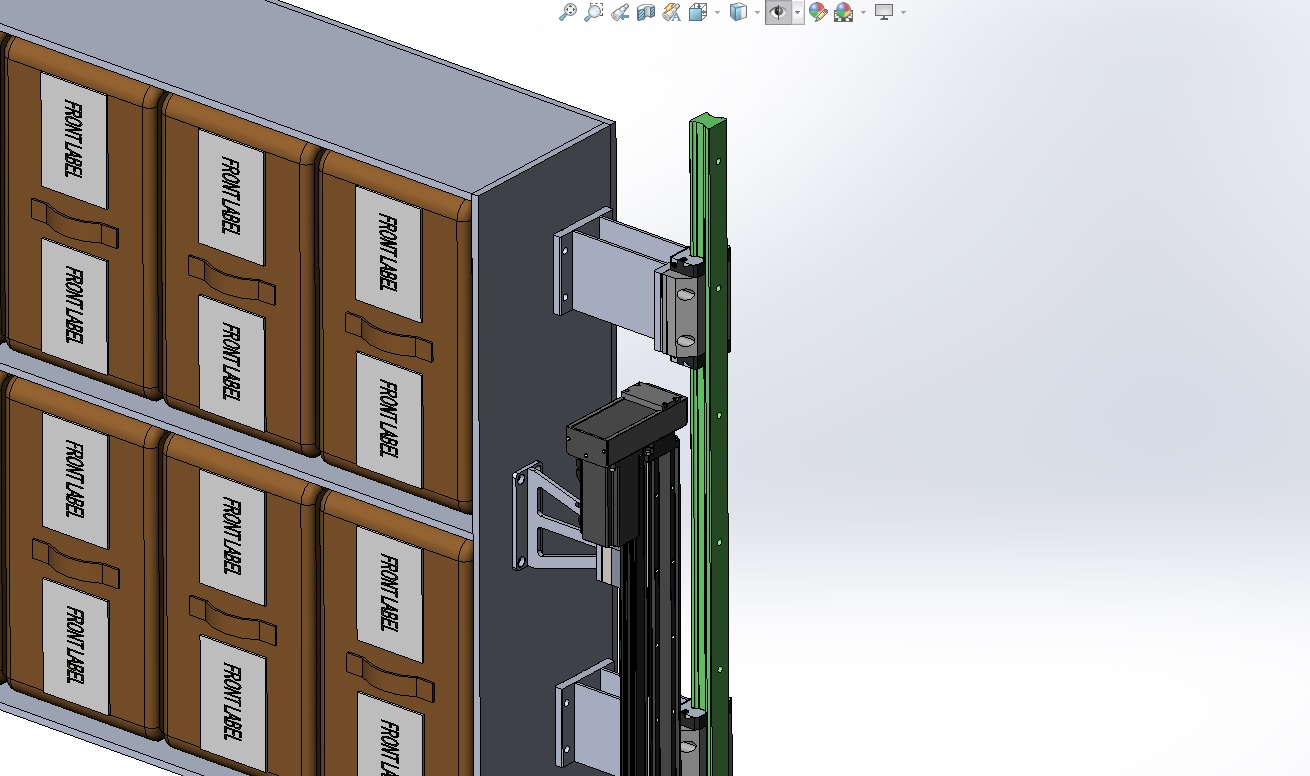The width and height of the screenshot is (1310, 776).
Task: Open the Hide/Show Items dropdown arrow
Action: point(797,13)
